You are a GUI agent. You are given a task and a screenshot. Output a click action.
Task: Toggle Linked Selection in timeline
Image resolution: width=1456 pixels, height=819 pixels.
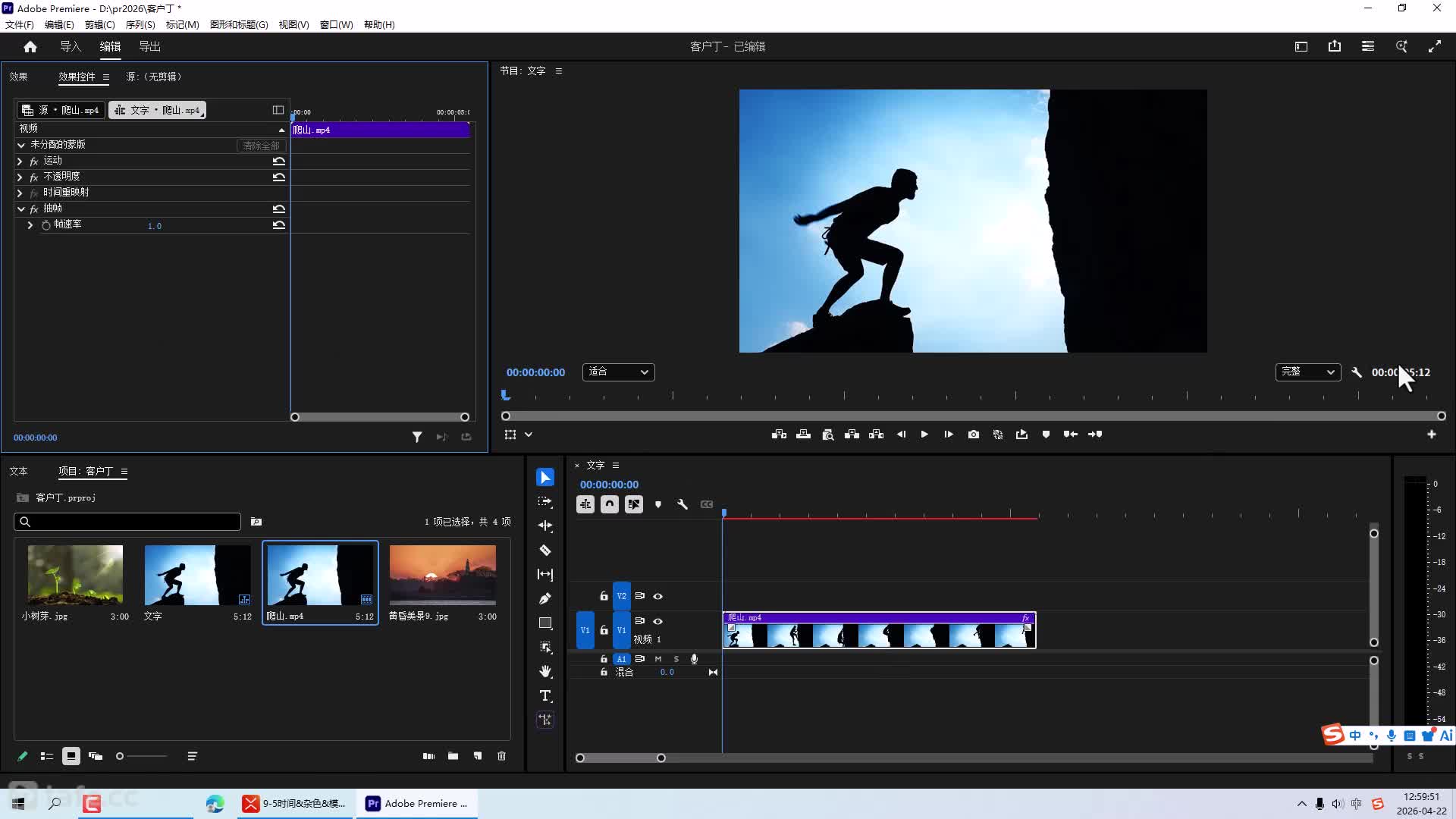tap(634, 504)
